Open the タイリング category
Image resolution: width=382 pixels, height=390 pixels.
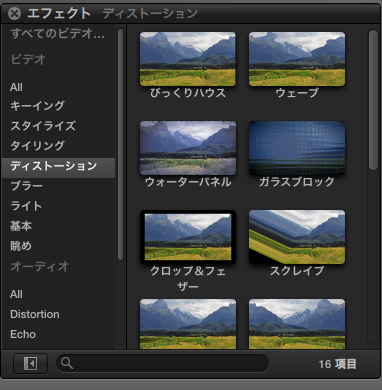37,146
